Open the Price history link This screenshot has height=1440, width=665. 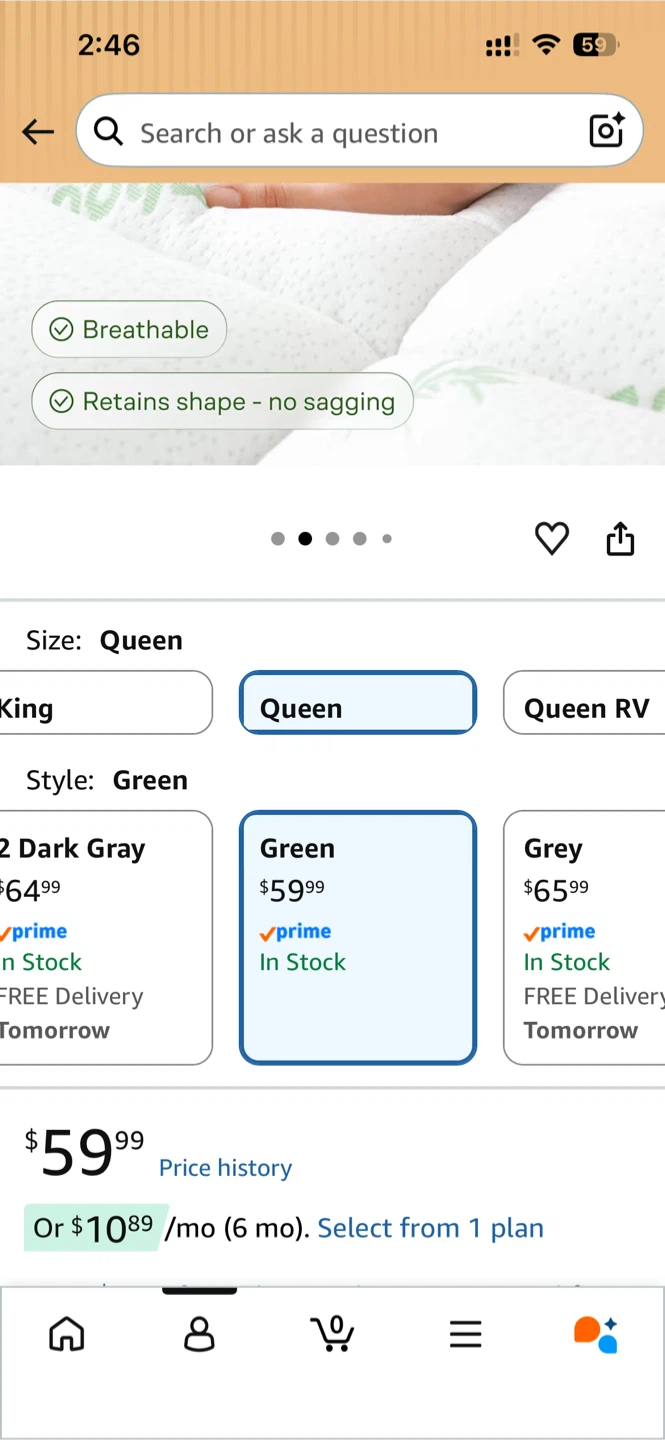[x=226, y=1168]
